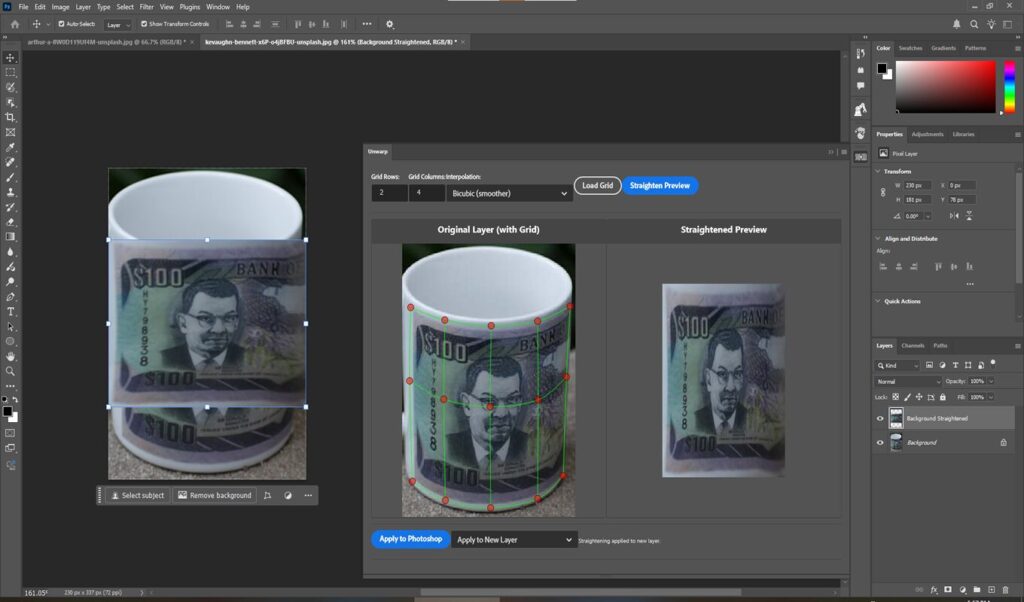The width and height of the screenshot is (1024, 602).
Task: Open the options bar settings gear
Action: point(390,24)
